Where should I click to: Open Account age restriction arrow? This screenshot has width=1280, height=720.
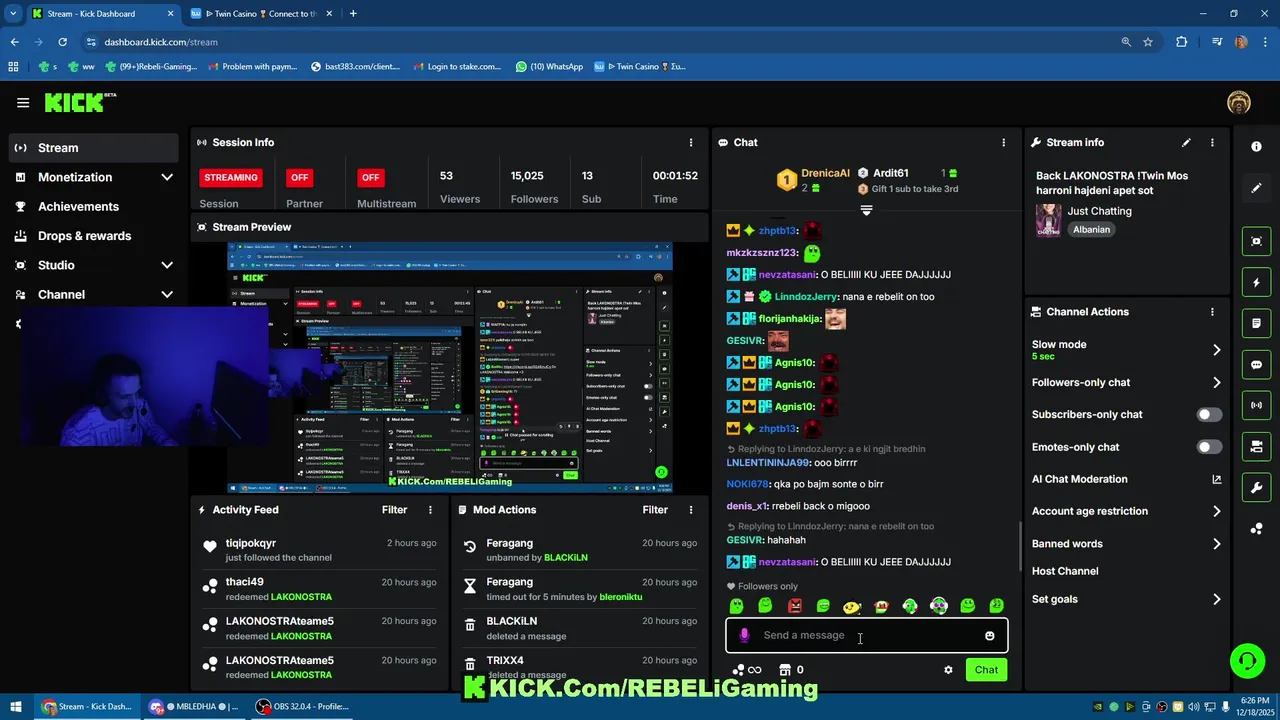1216,511
